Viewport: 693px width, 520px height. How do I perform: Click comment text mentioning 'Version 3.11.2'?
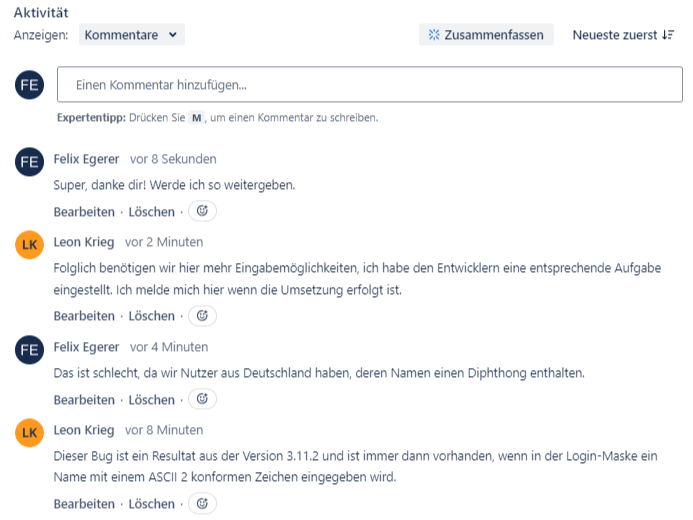click(x=355, y=467)
